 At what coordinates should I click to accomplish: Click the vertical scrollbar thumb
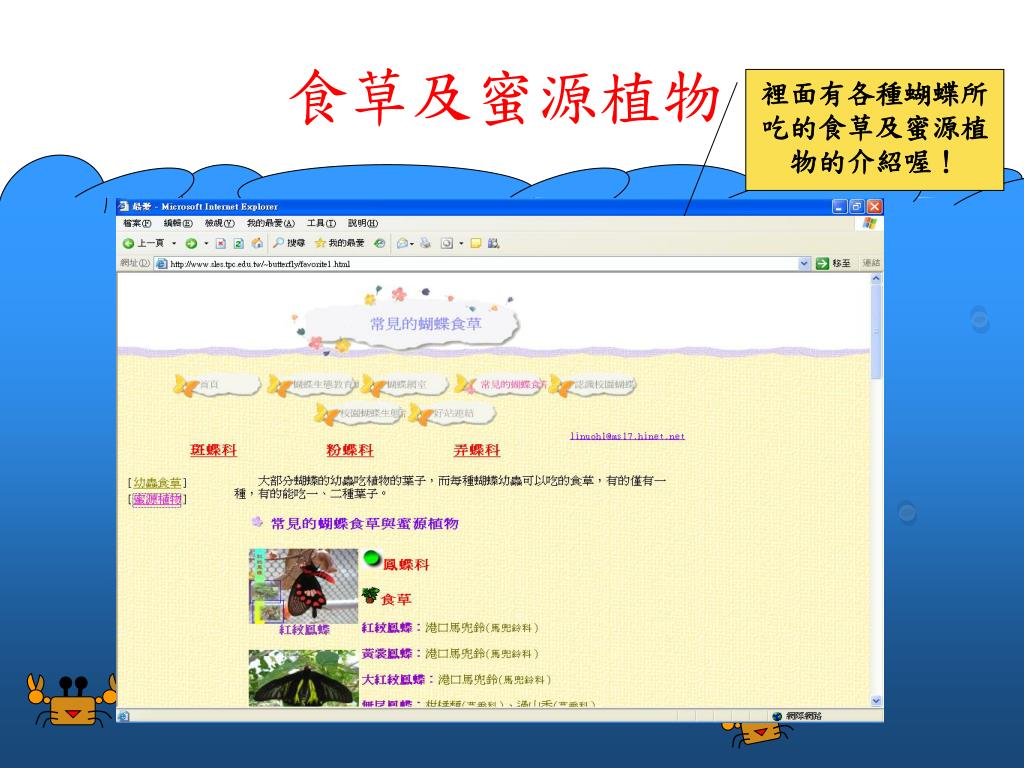[x=876, y=332]
